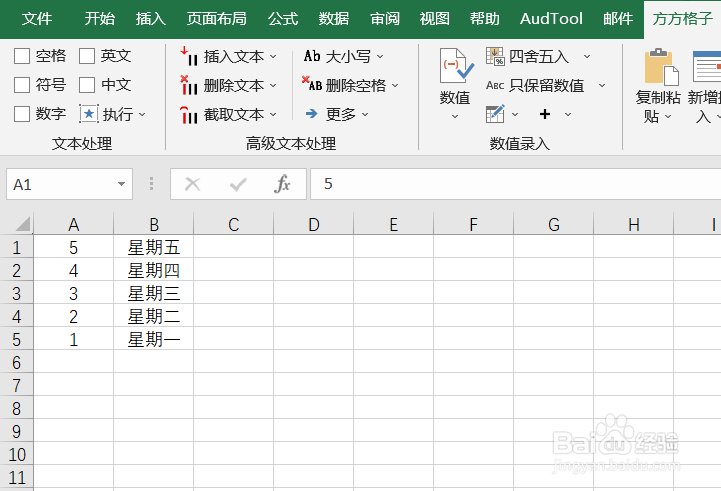Switch to the View (视图) tab
This screenshot has height=491, width=721.
[x=435, y=19]
